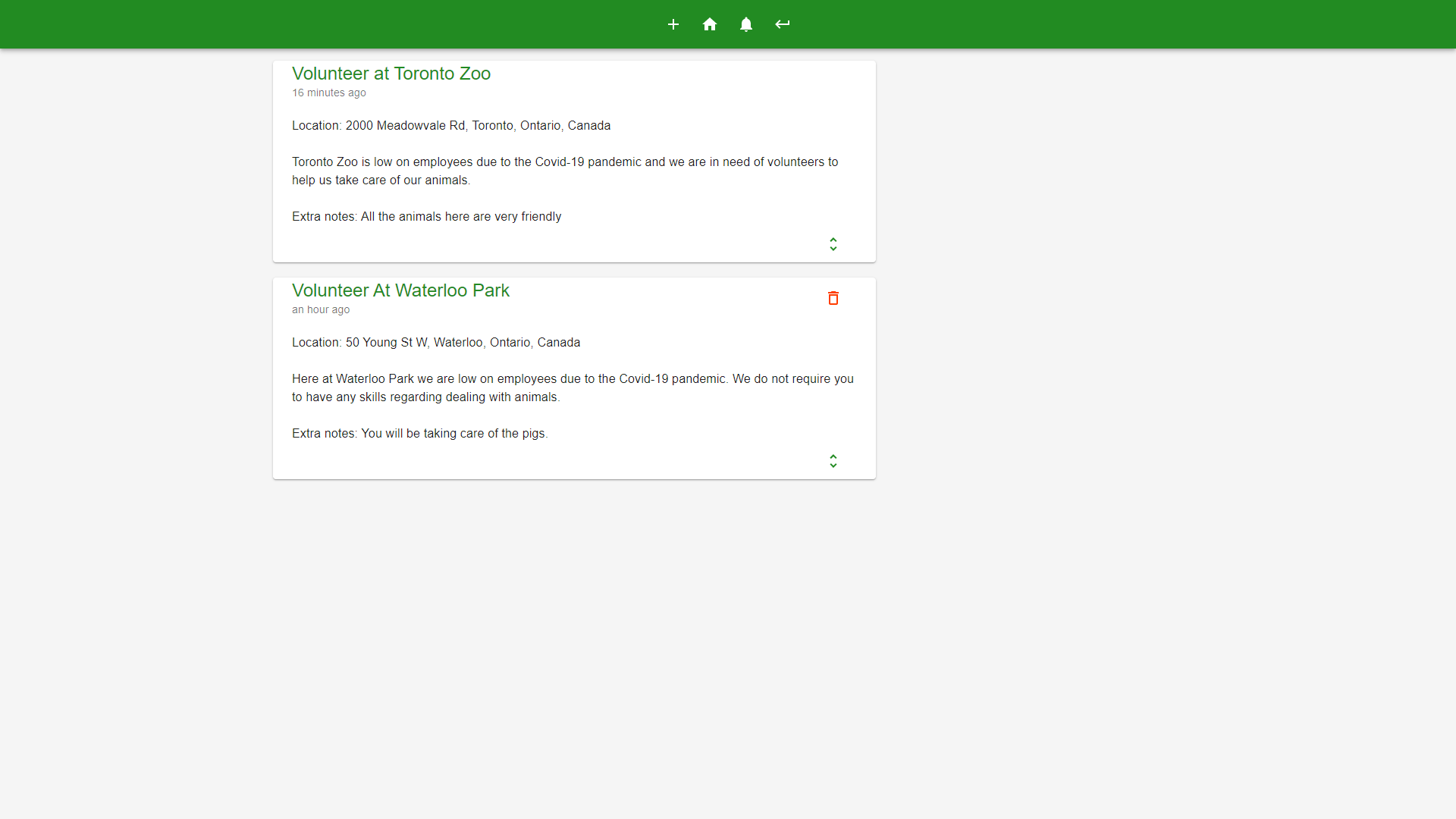Image resolution: width=1456 pixels, height=819 pixels.
Task: Open notifications bell in top bar
Action: click(746, 24)
